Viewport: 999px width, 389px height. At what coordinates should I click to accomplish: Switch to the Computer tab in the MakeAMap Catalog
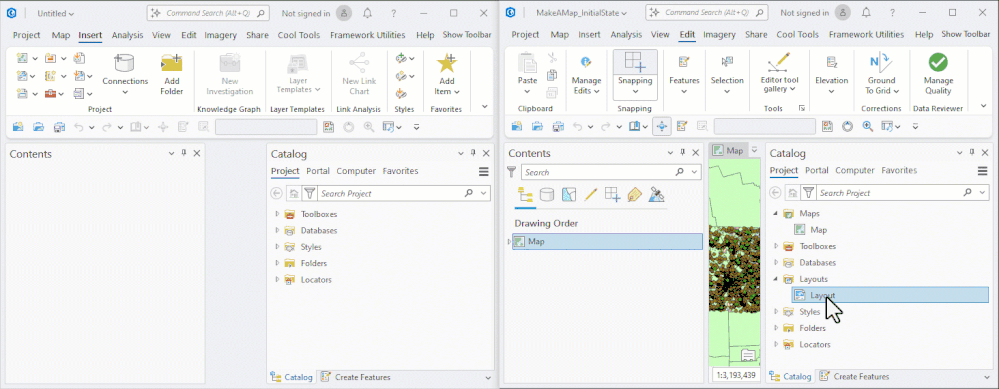click(x=855, y=171)
